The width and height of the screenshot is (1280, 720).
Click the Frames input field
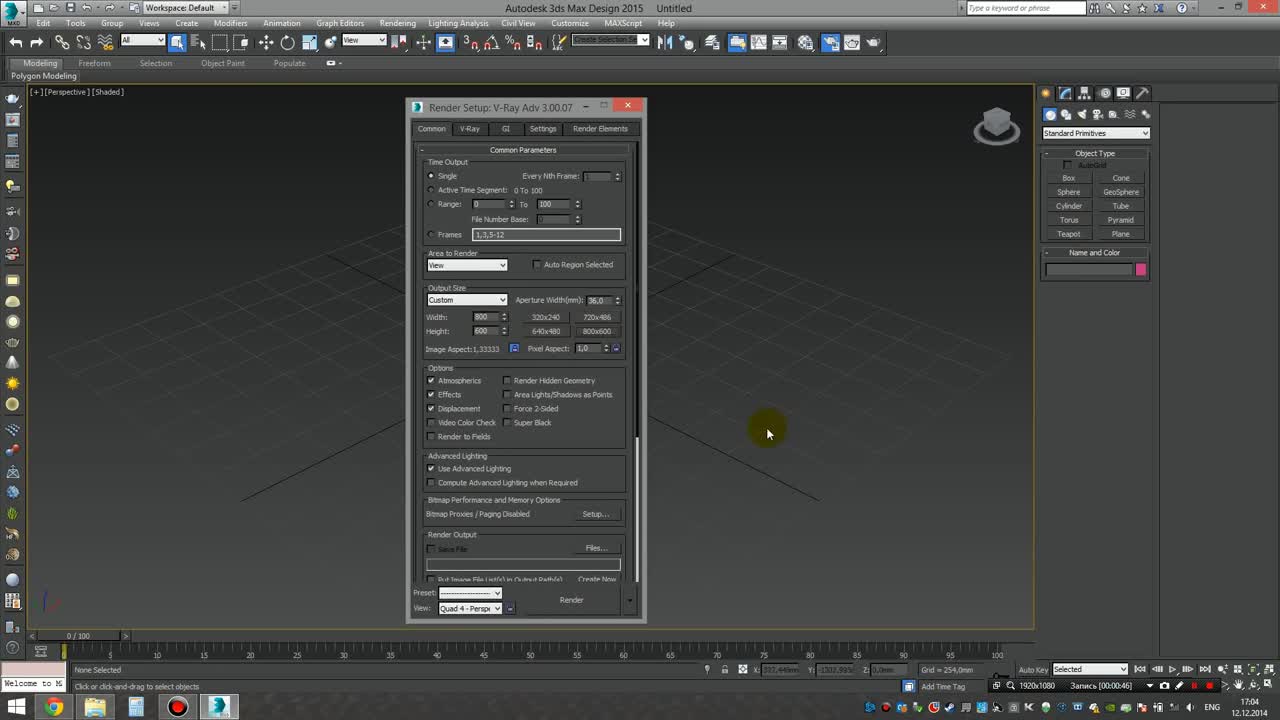546,235
